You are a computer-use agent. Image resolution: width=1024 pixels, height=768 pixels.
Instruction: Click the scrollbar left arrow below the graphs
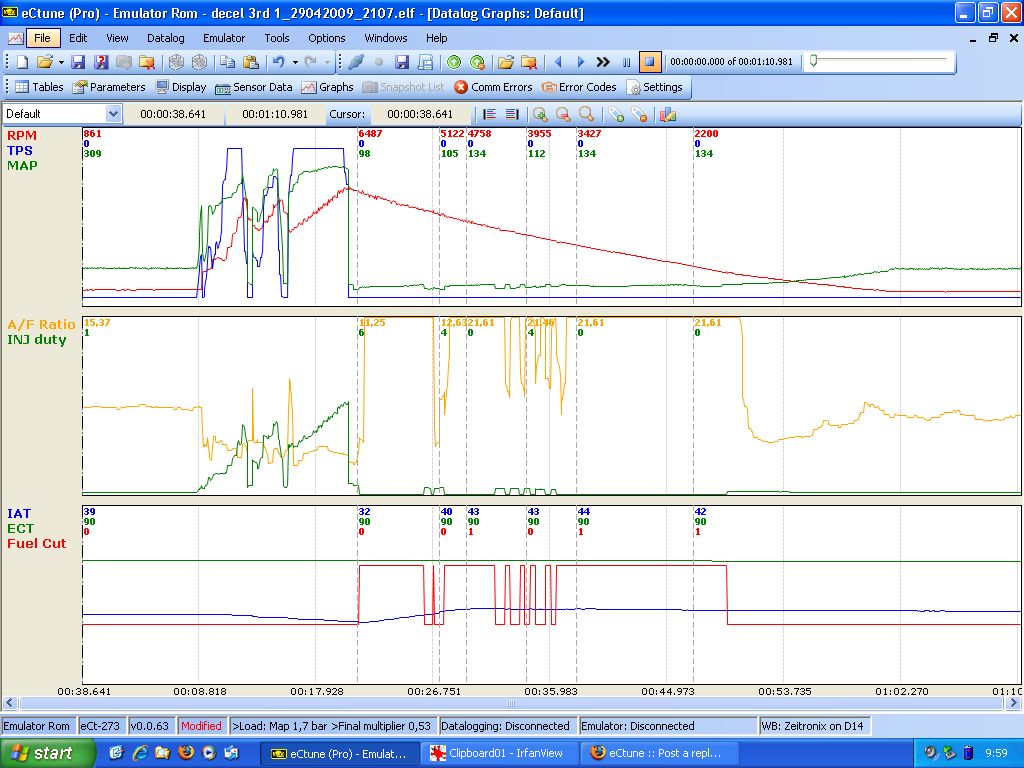[x=9, y=703]
